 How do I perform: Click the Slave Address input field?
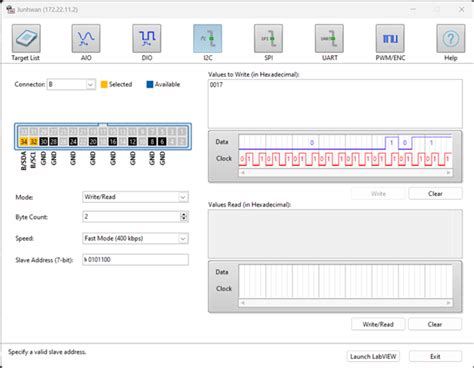pyautogui.click(x=135, y=260)
